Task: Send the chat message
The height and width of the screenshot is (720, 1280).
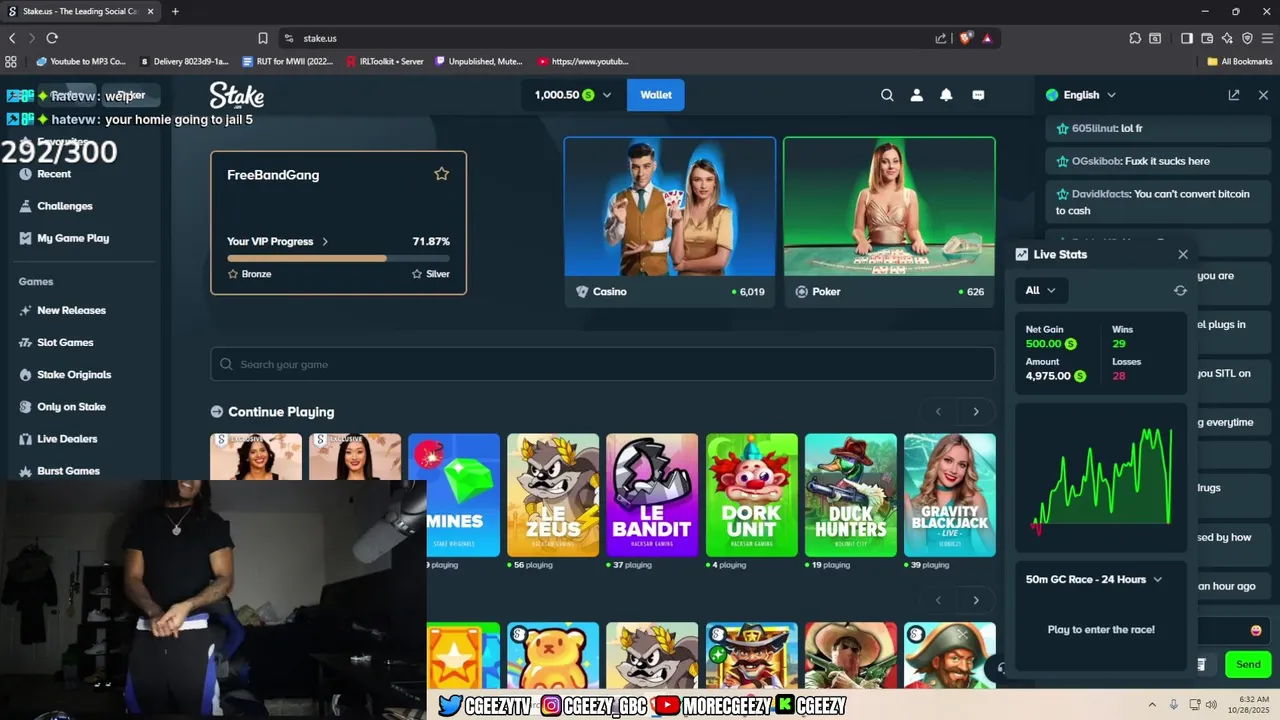Action: [x=1248, y=664]
